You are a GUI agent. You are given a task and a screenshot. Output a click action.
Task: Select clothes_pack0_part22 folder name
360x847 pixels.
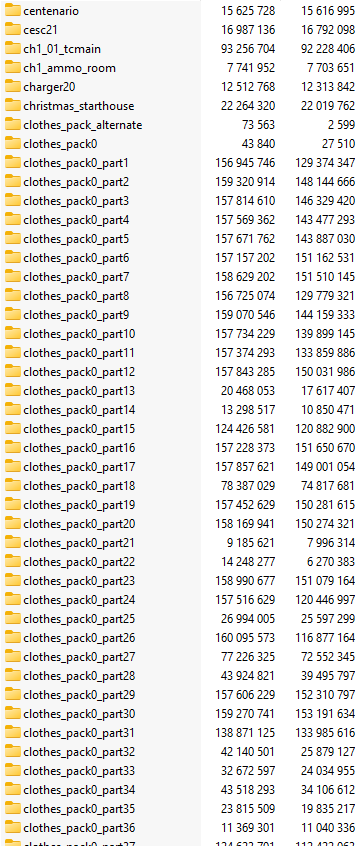click(x=79, y=561)
